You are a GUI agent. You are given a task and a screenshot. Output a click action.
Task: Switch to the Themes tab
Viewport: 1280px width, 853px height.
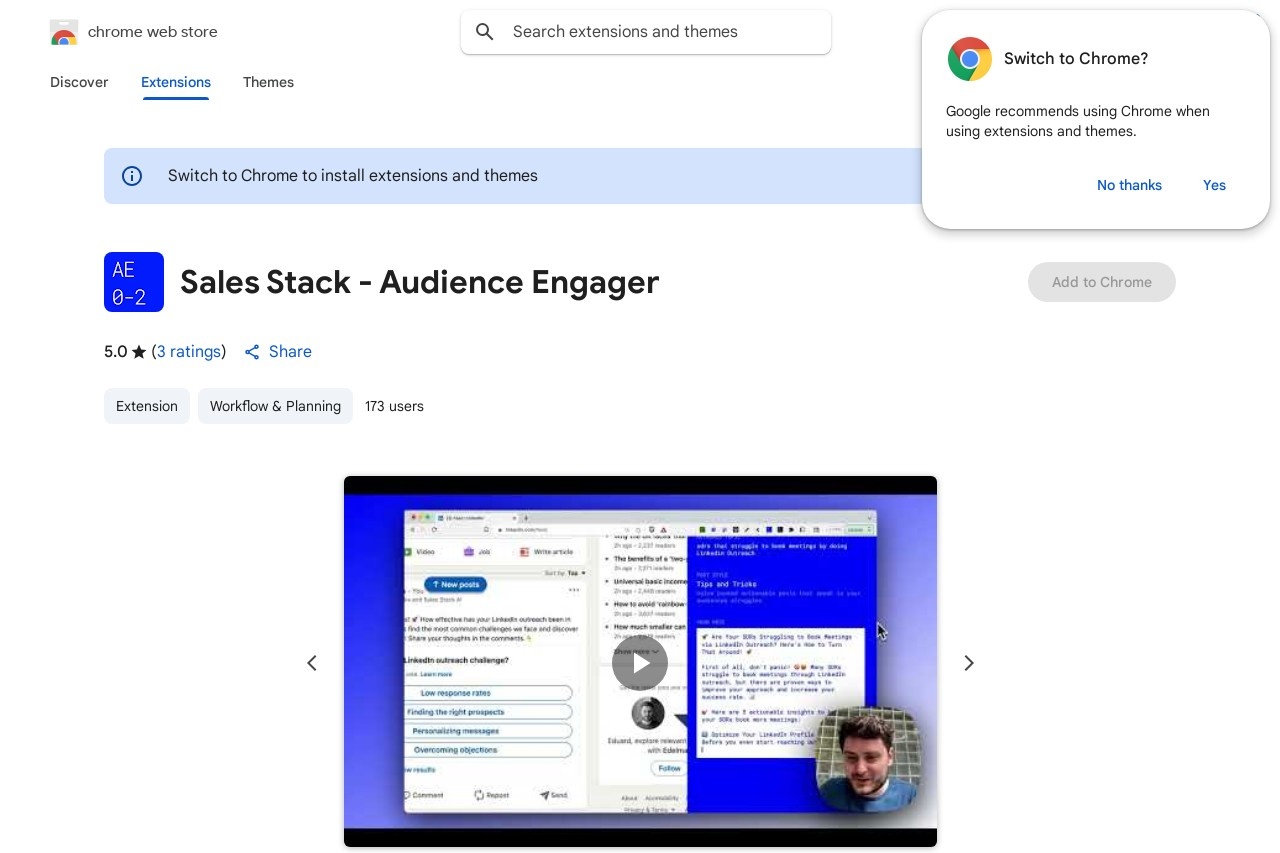pyautogui.click(x=268, y=82)
